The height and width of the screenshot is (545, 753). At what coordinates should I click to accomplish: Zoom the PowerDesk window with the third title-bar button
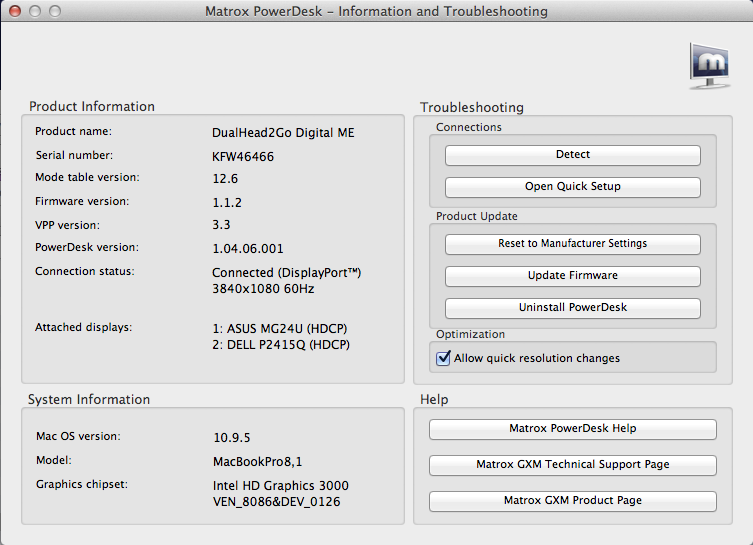(x=55, y=11)
